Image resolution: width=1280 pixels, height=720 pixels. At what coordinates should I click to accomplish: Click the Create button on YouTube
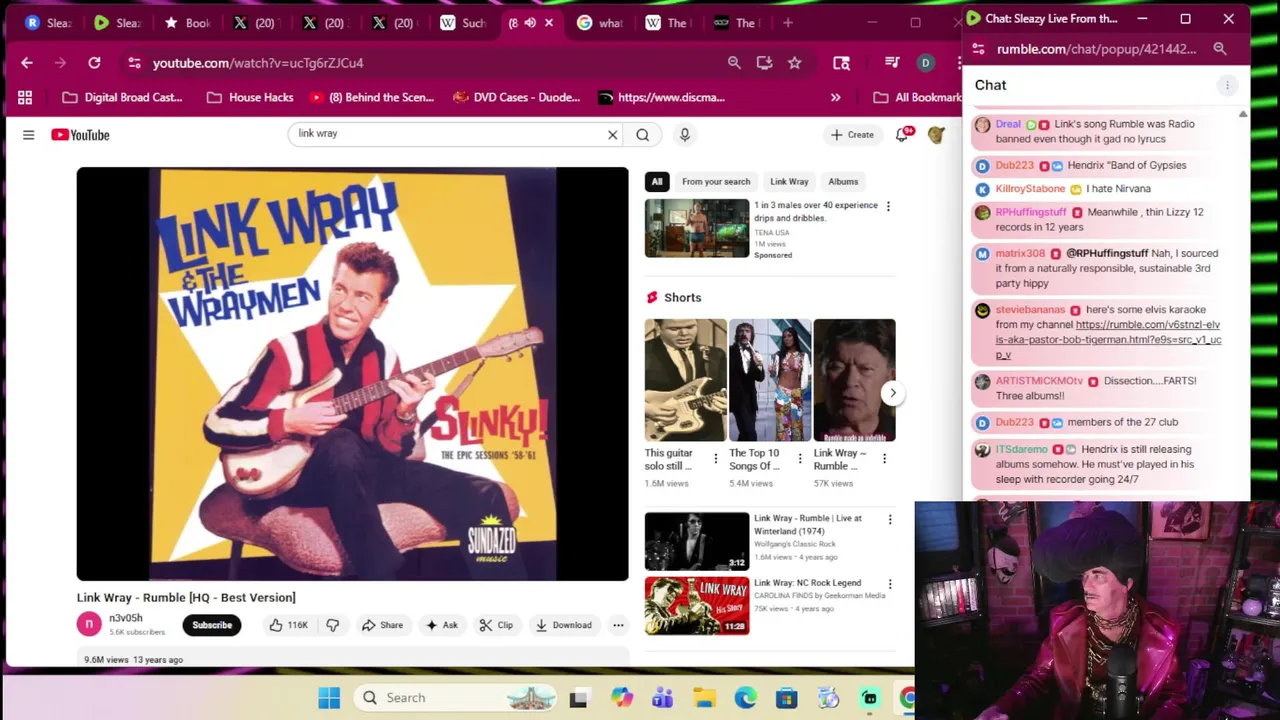coord(852,135)
